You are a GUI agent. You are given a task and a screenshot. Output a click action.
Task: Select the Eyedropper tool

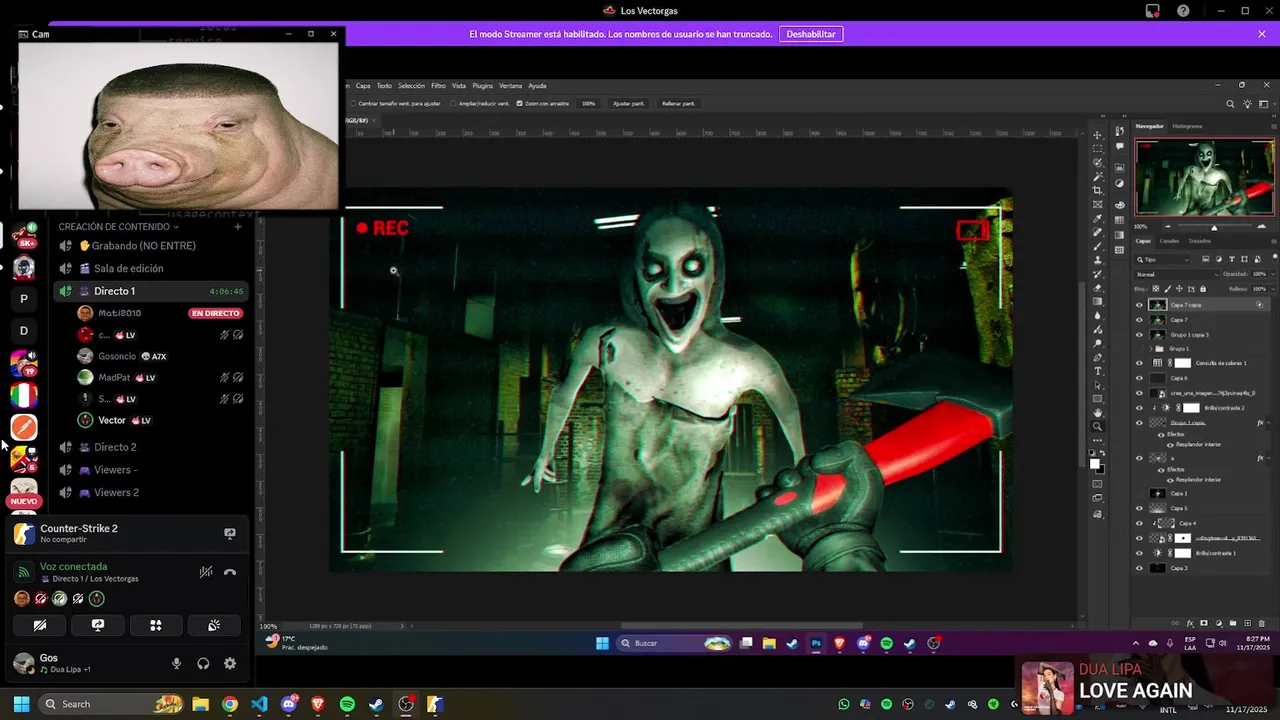pos(1098,218)
